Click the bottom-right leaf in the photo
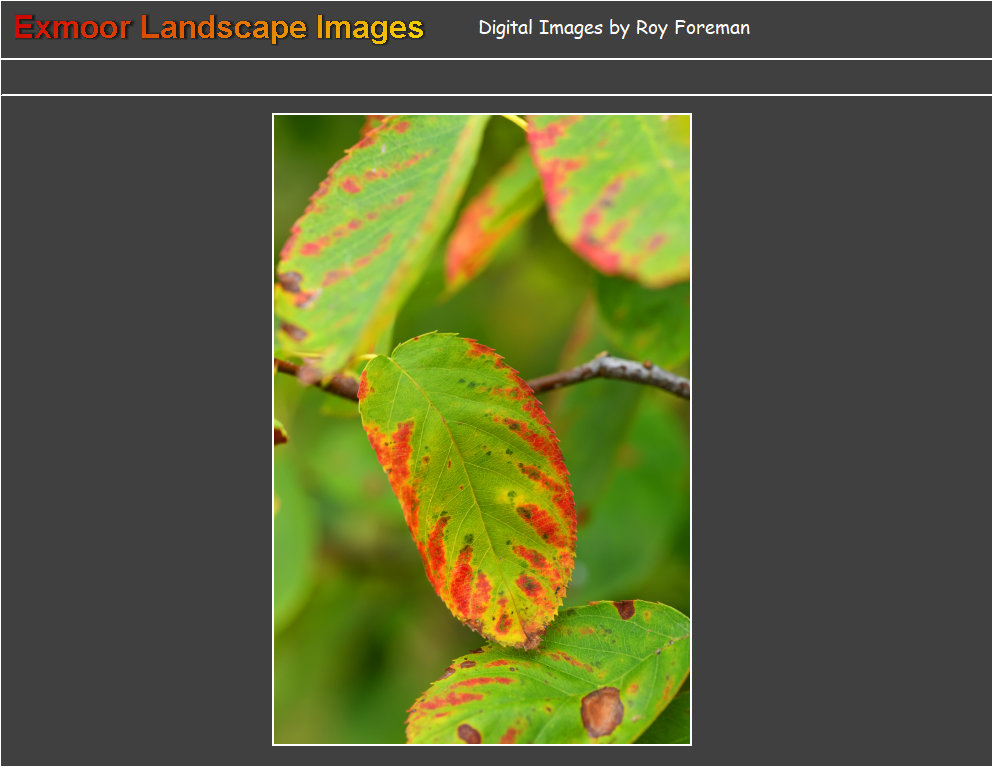Viewport: 993px width, 767px height. pos(560,680)
